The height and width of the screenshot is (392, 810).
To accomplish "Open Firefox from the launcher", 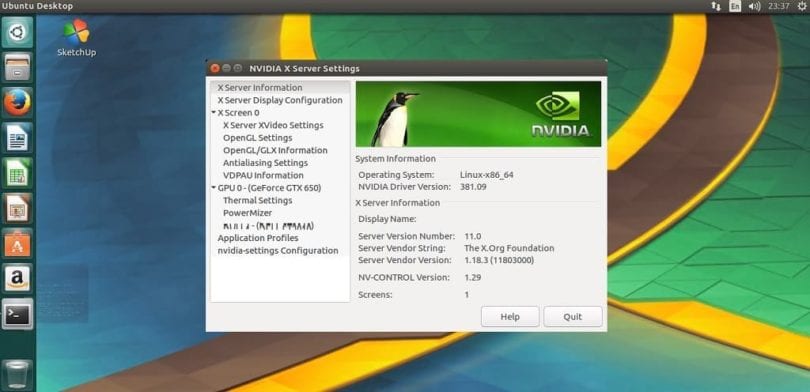I will click(18, 102).
